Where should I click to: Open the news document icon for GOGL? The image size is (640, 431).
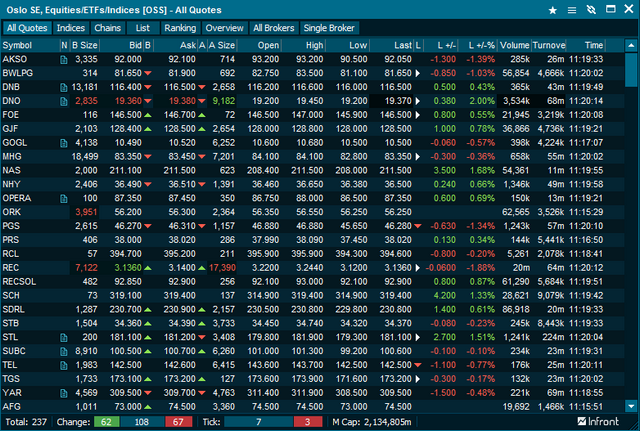pyautogui.click(x=64, y=143)
